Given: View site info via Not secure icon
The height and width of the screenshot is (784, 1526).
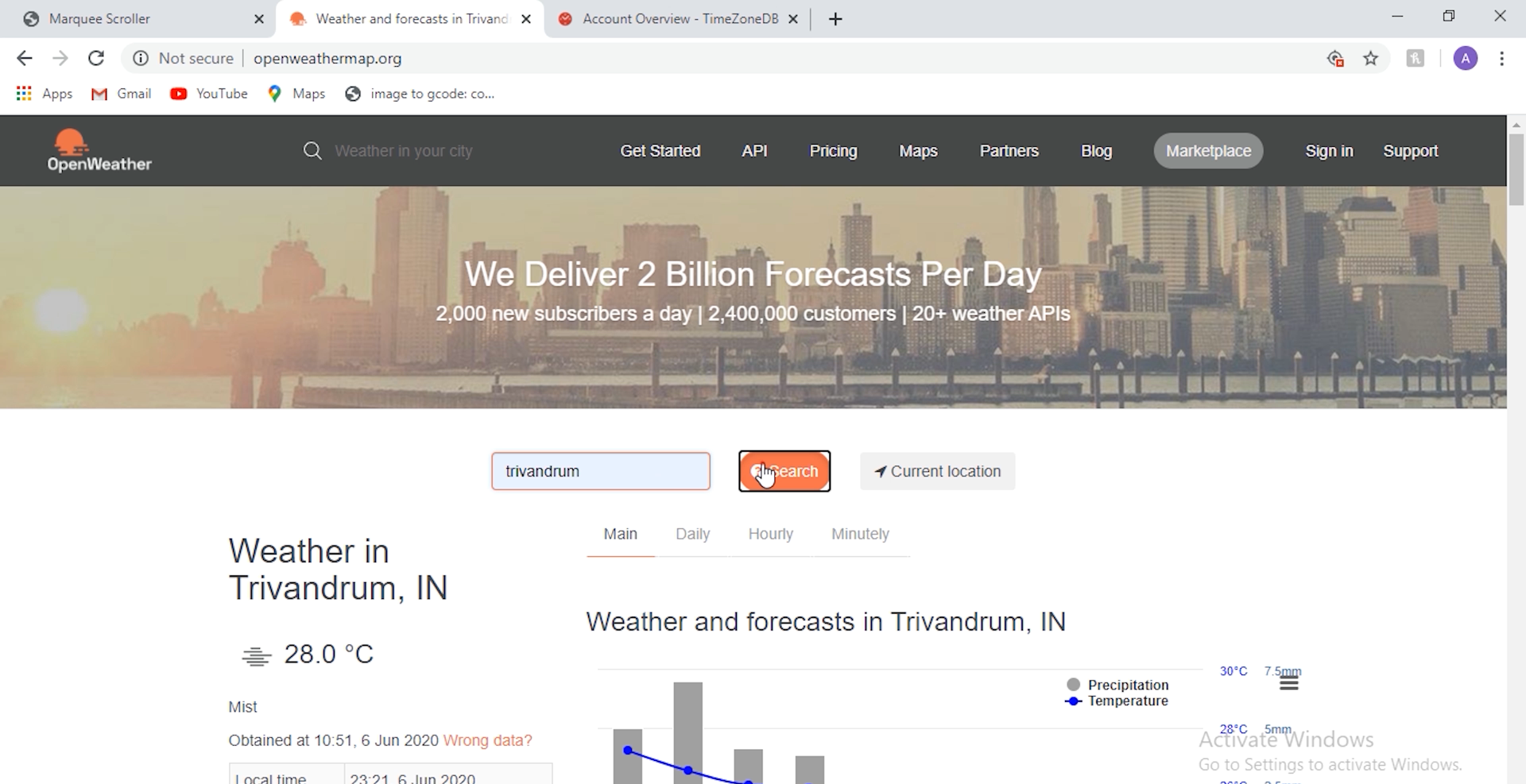Looking at the screenshot, I should click(x=141, y=58).
